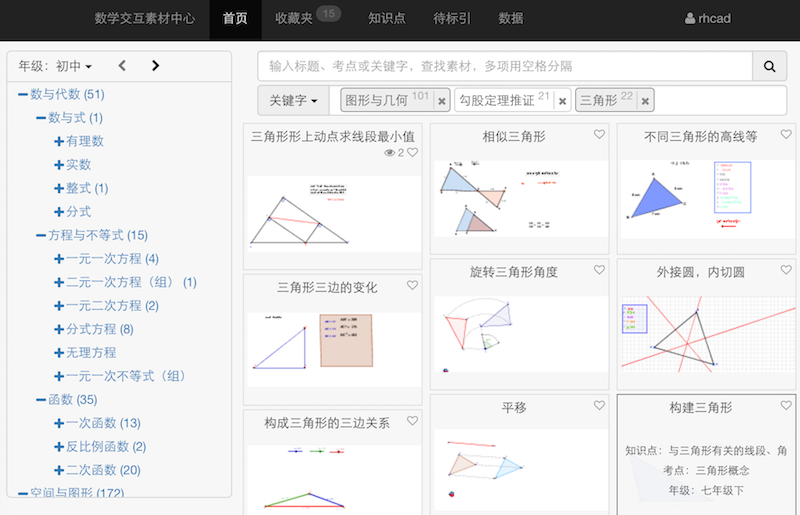Toggle heart on 旋转三角形角度 card

599,271
